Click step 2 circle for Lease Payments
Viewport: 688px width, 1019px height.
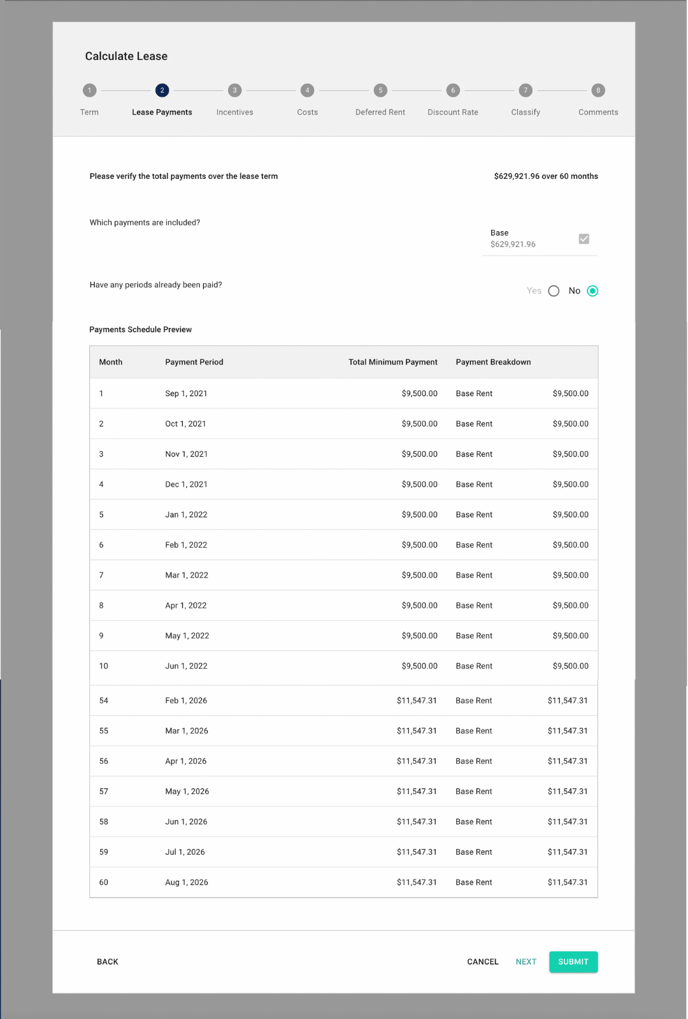(x=162, y=90)
